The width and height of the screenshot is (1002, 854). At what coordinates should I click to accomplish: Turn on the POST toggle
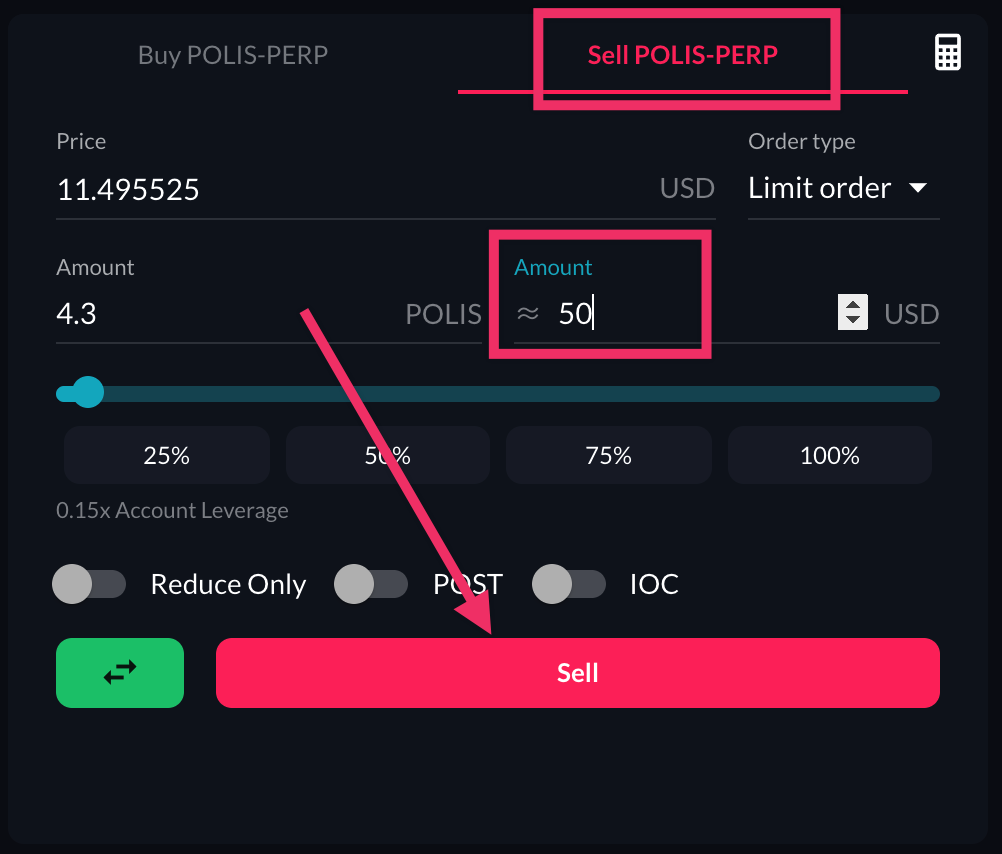point(371,585)
